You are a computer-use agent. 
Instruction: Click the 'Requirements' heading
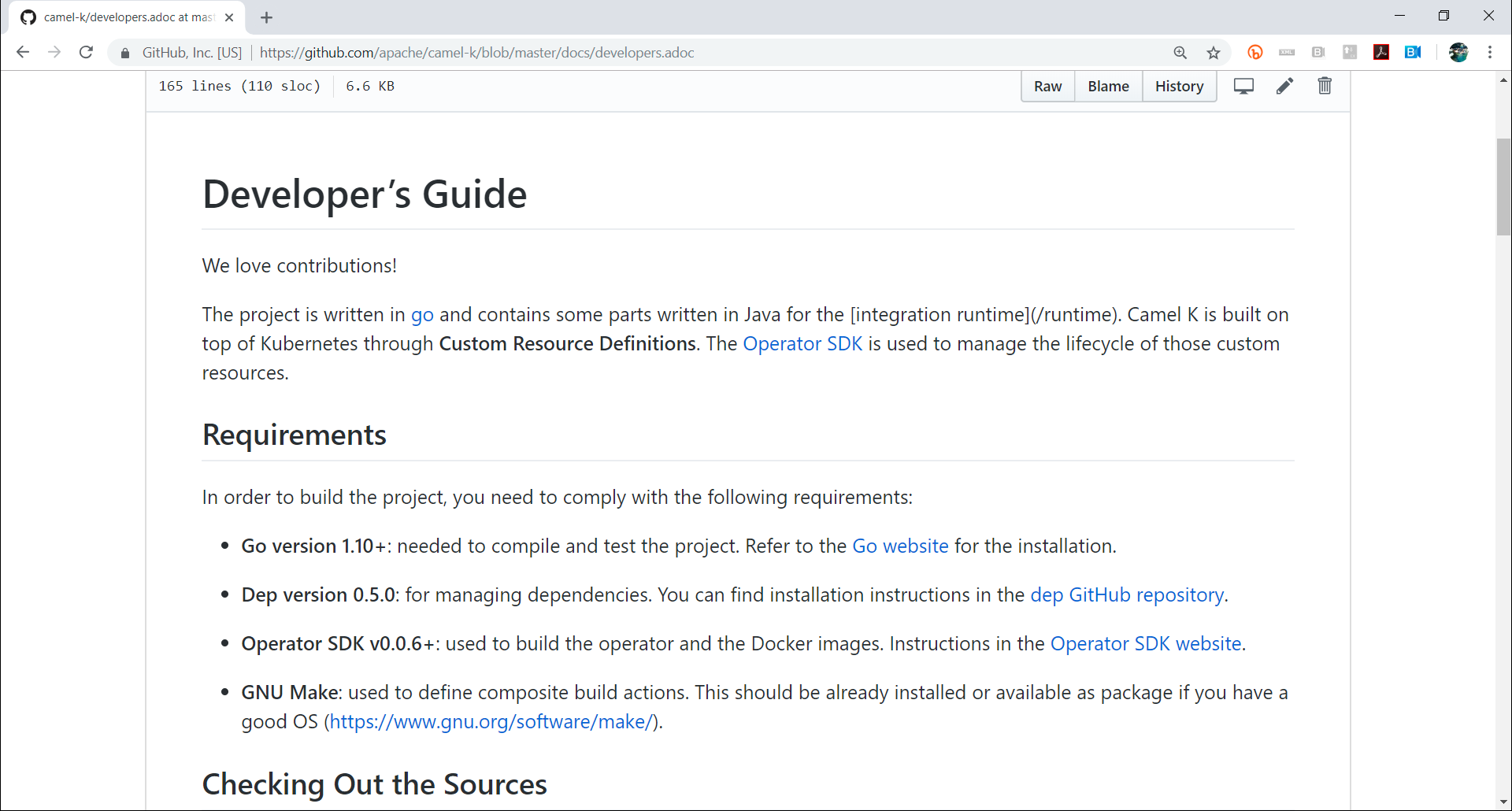pyautogui.click(x=295, y=435)
